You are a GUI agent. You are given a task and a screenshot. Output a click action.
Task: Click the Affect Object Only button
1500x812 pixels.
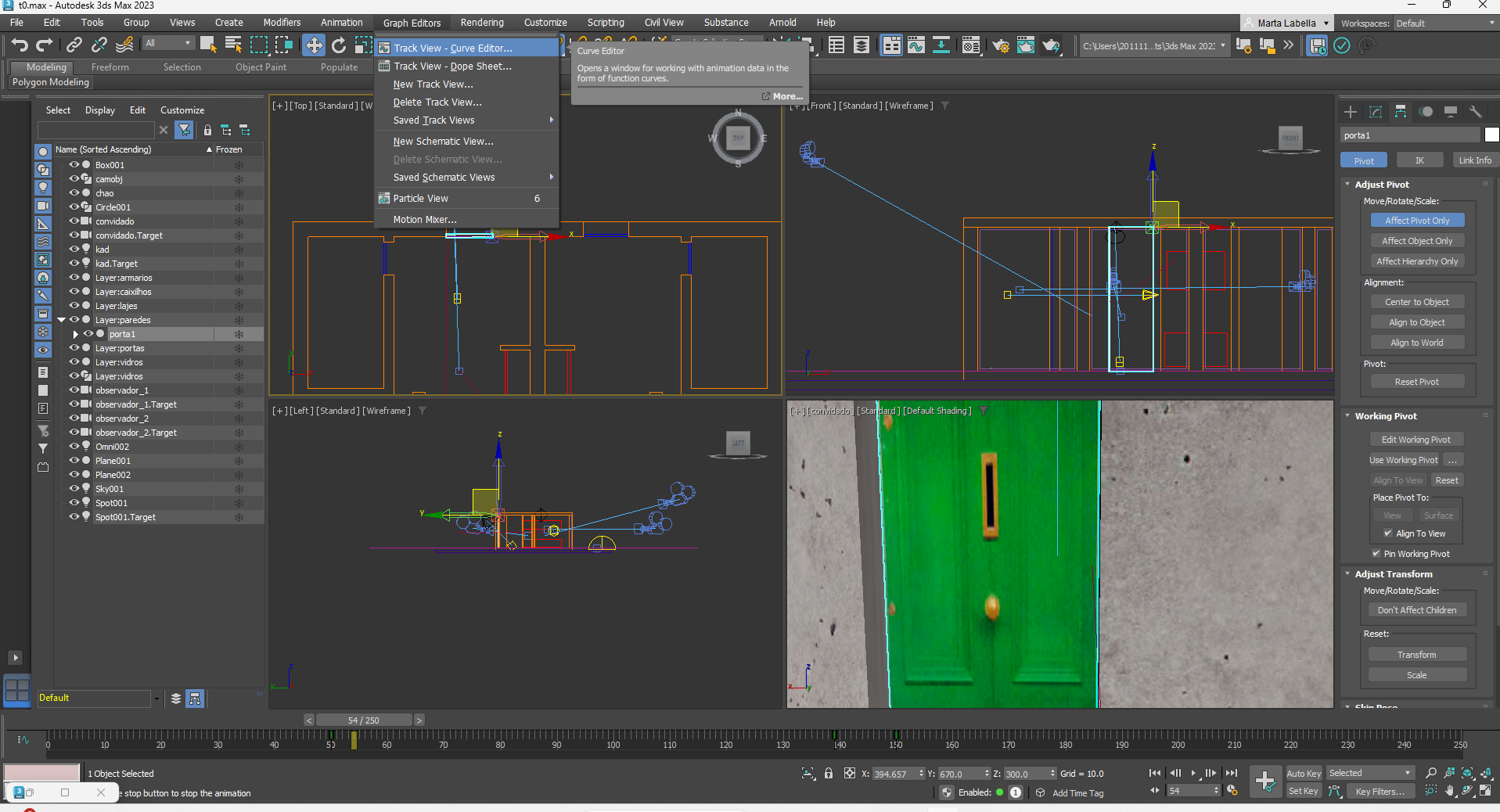[x=1416, y=241]
